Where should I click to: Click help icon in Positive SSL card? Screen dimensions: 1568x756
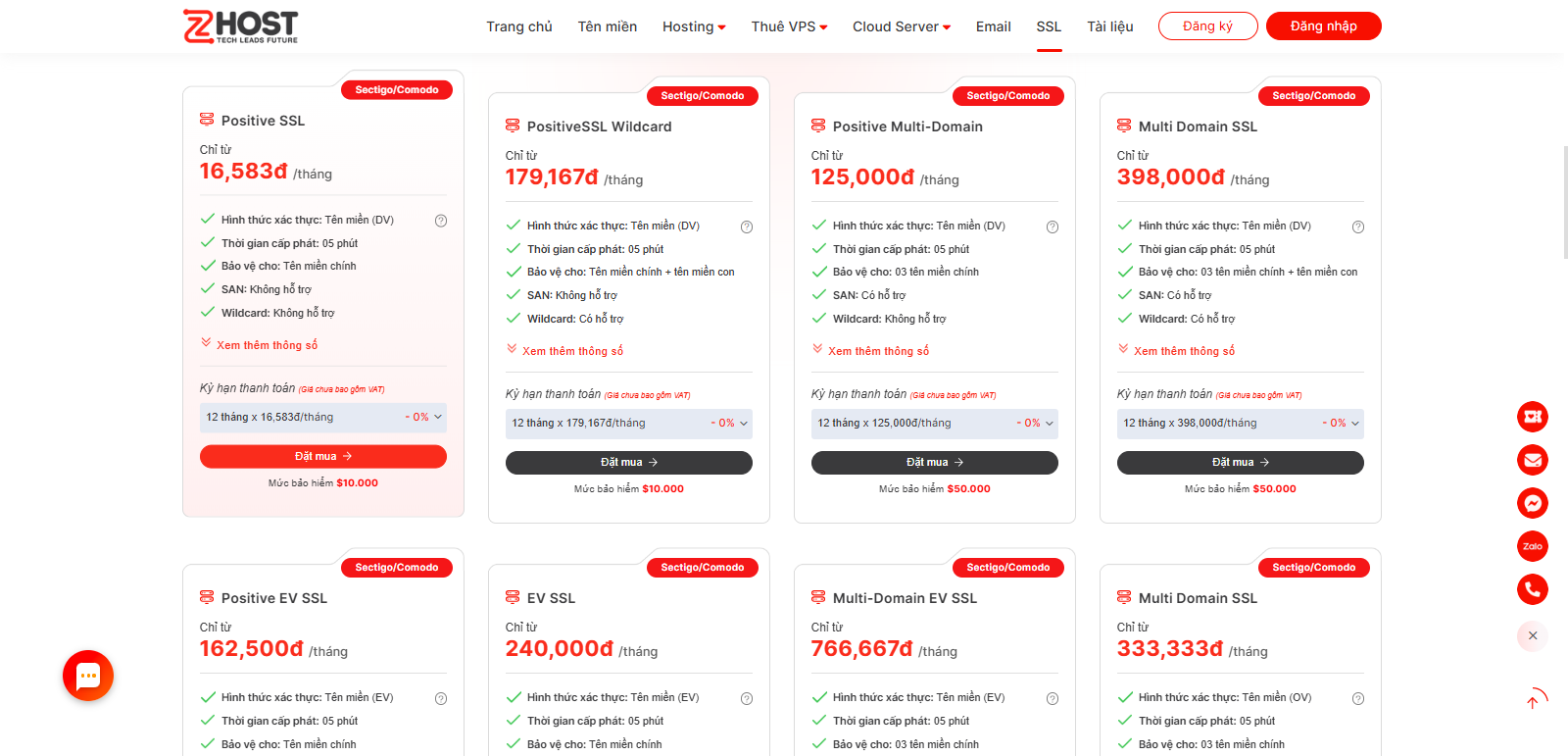441,221
